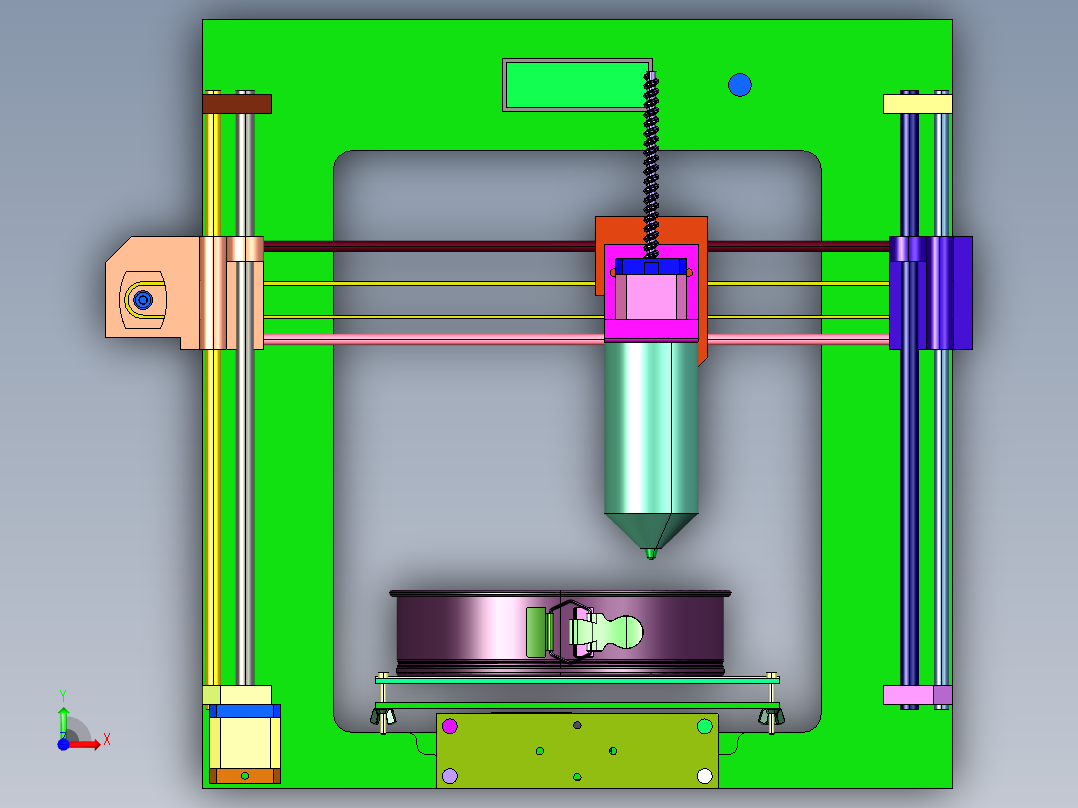Click the white hole on the olive plate
The width and height of the screenshot is (1078, 808).
click(705, 776)
